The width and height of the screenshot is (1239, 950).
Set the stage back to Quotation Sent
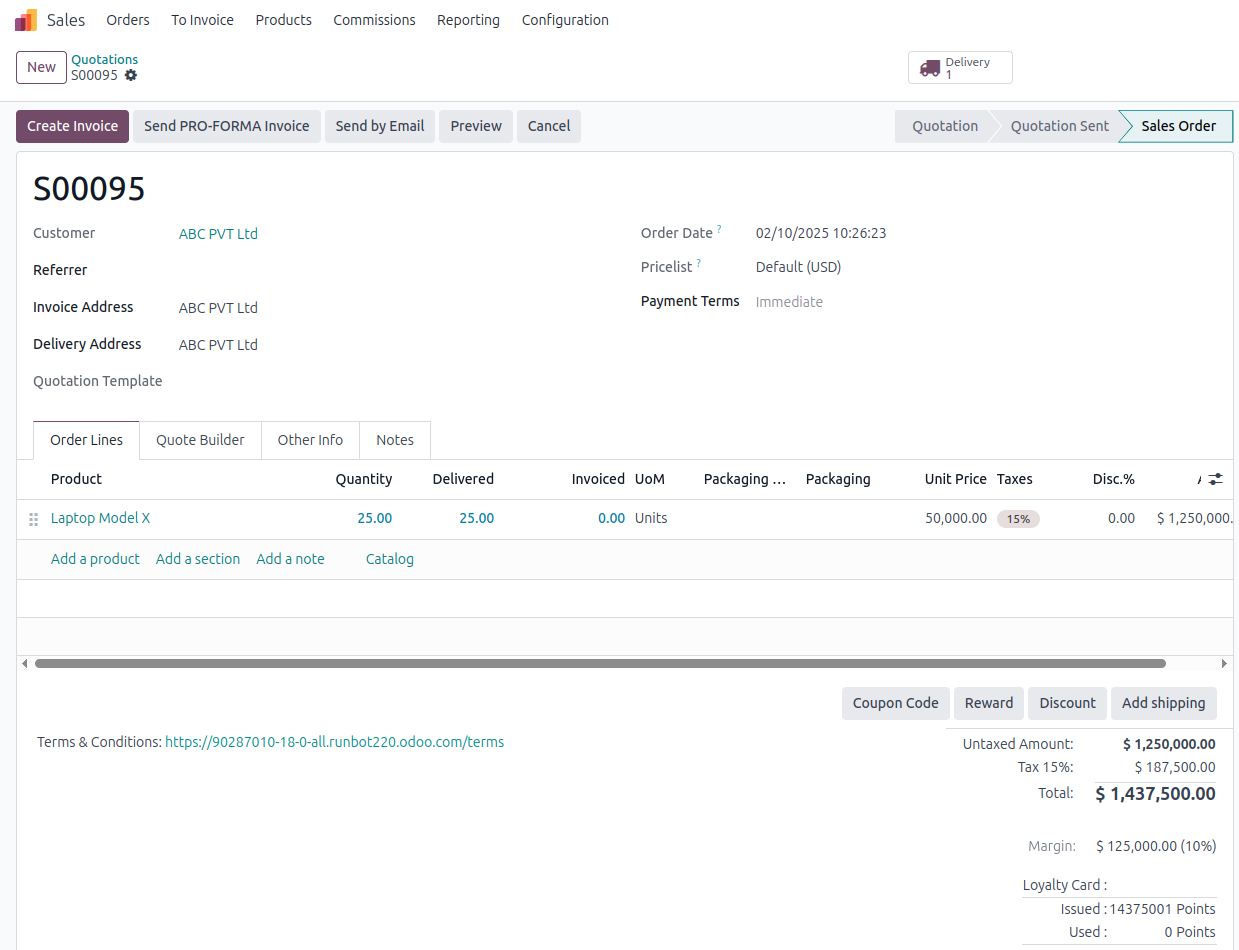pos(1058,126)
